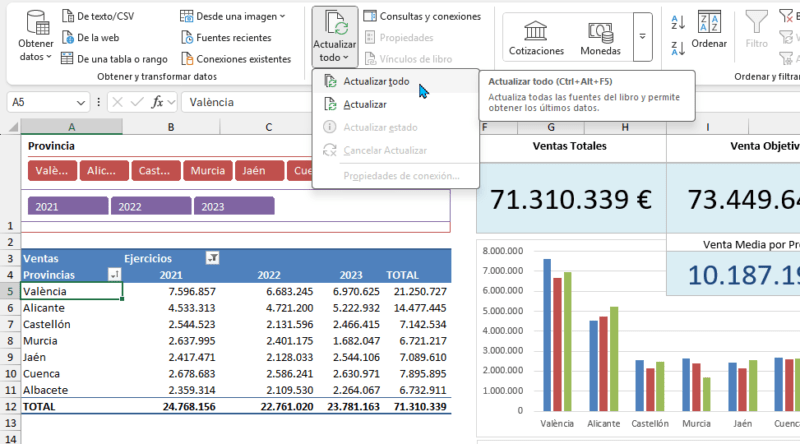The width and height of the screenshot is (800, 444).
Task: Open Desde una imagen dropdown
Action: pyautogui.click(x=233, y=16)
